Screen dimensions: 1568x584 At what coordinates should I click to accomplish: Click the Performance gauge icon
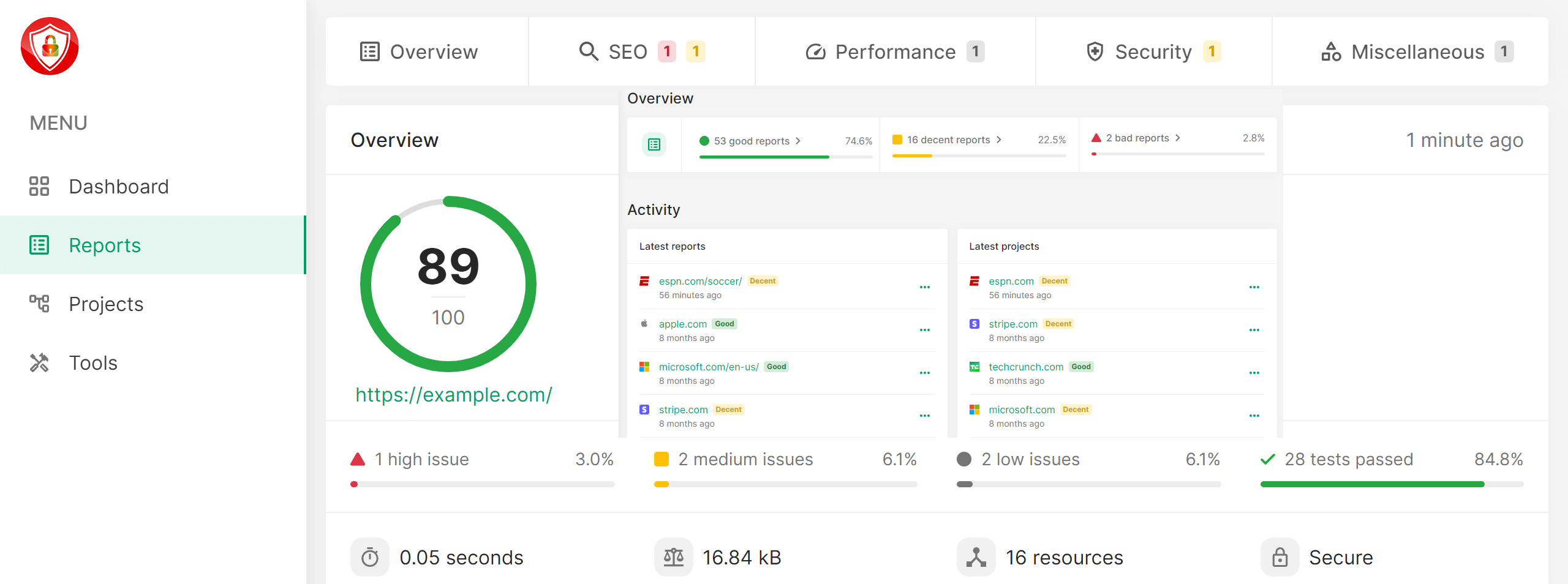[x=815, y=51]
